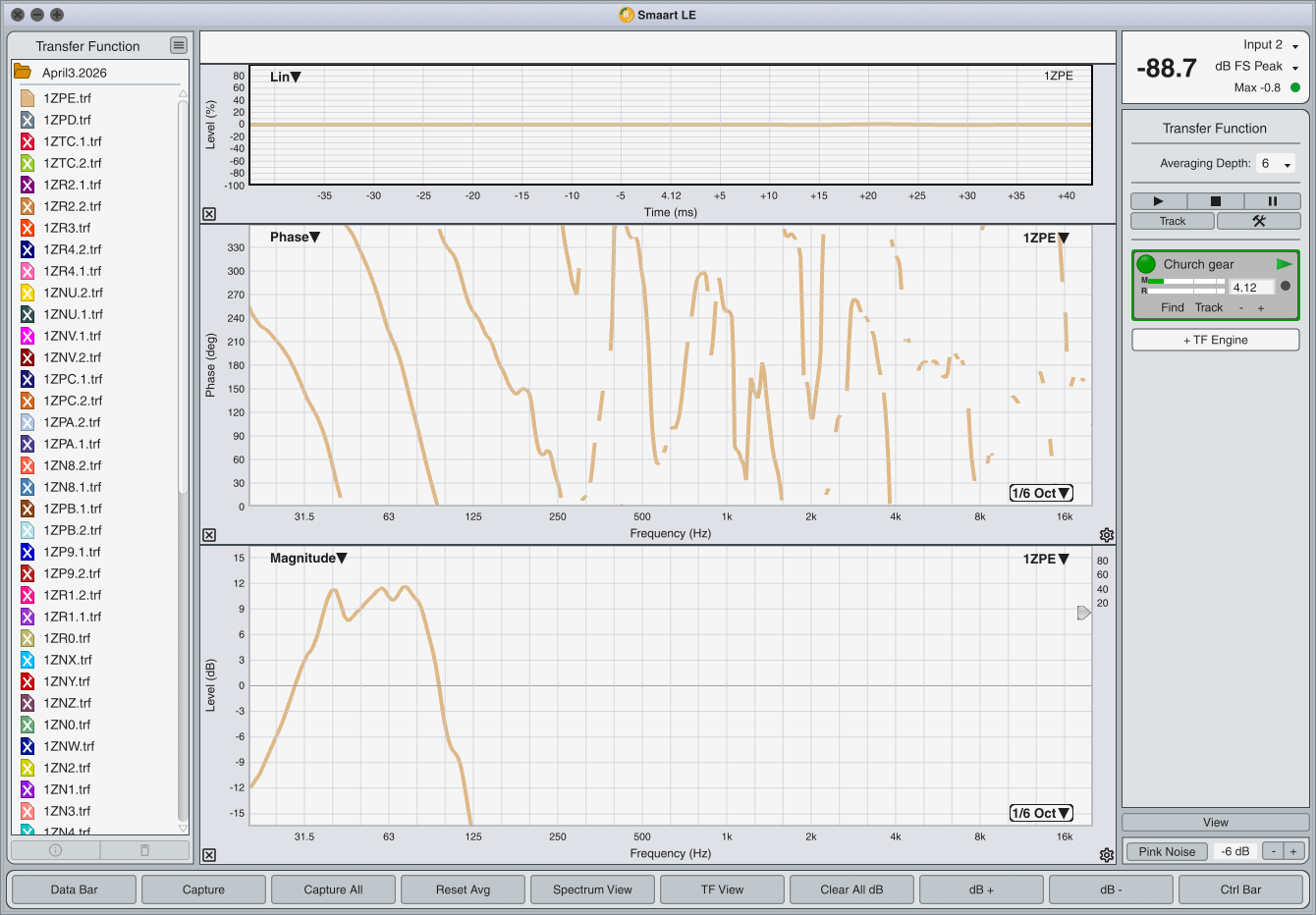Toggle visibility icon for 1ZPE.trf trace

pos(27,98)
